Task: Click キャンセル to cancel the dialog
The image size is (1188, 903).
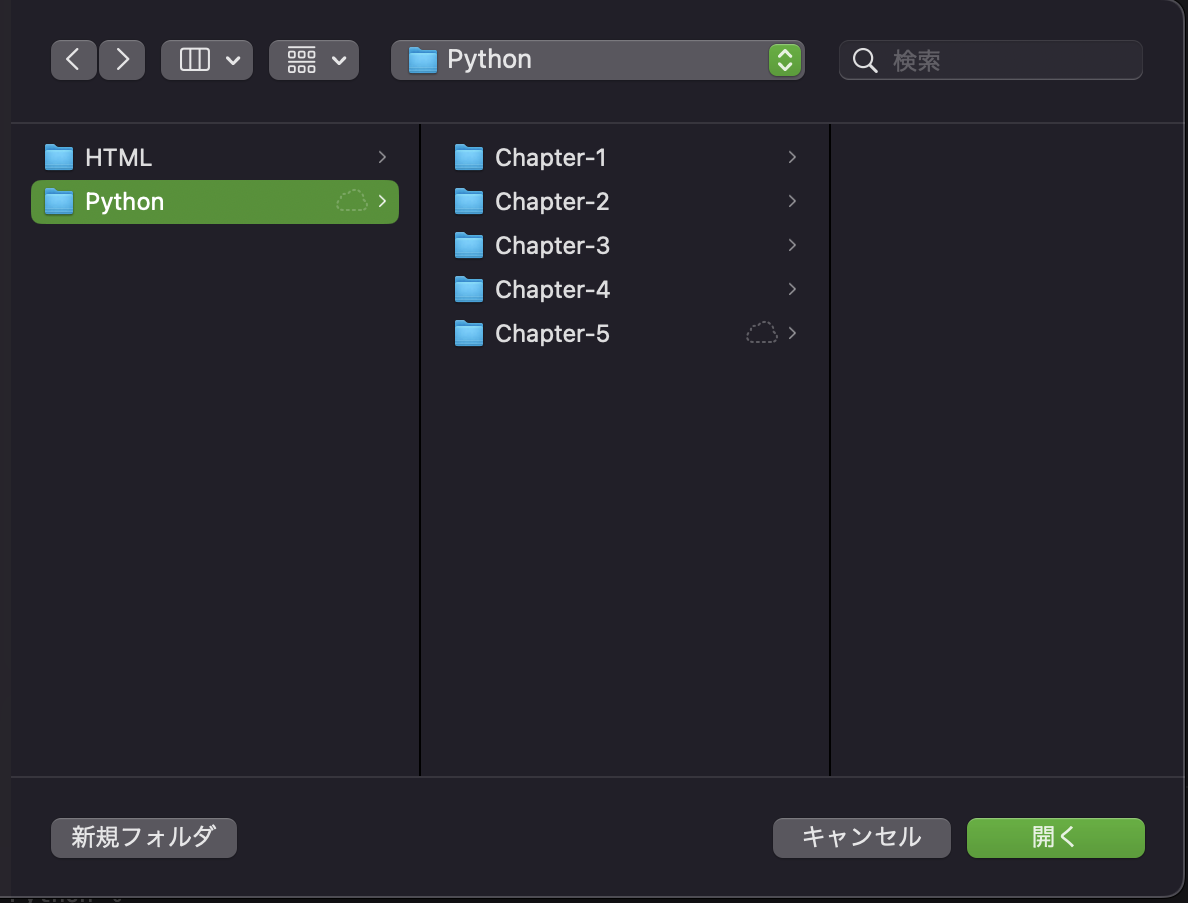Action: tap(861, 838)
